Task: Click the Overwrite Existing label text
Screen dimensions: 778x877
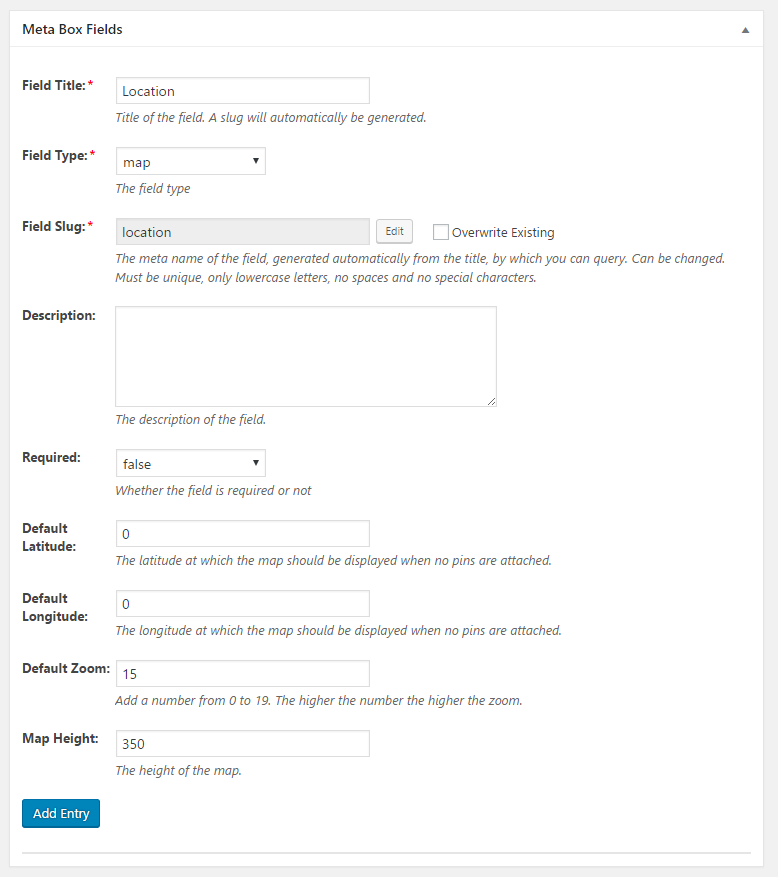Action: 503,232
